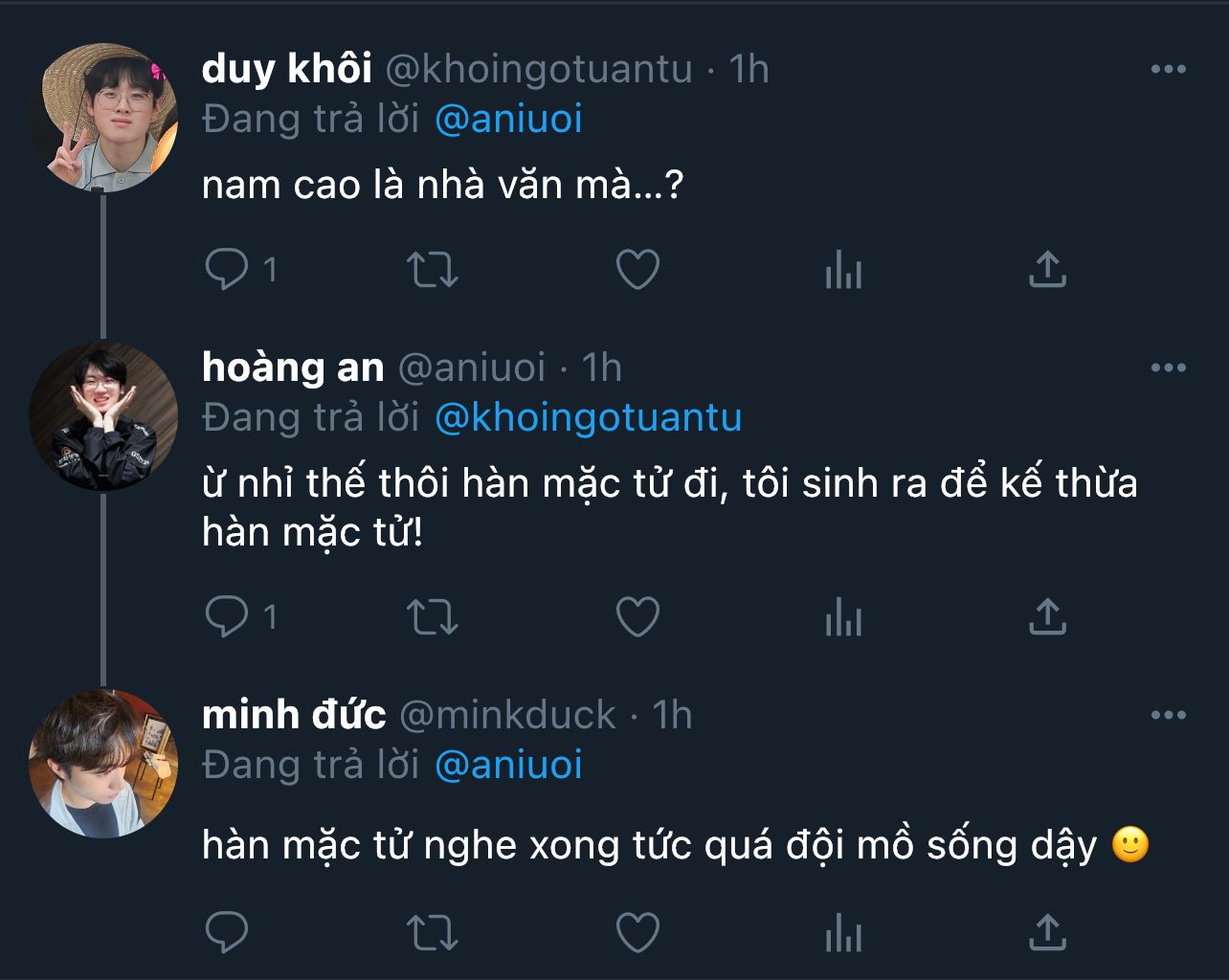This screenshot has height=980, width=1229.
Task: Reply to minh đức's tweet
Action: (227, 931)
